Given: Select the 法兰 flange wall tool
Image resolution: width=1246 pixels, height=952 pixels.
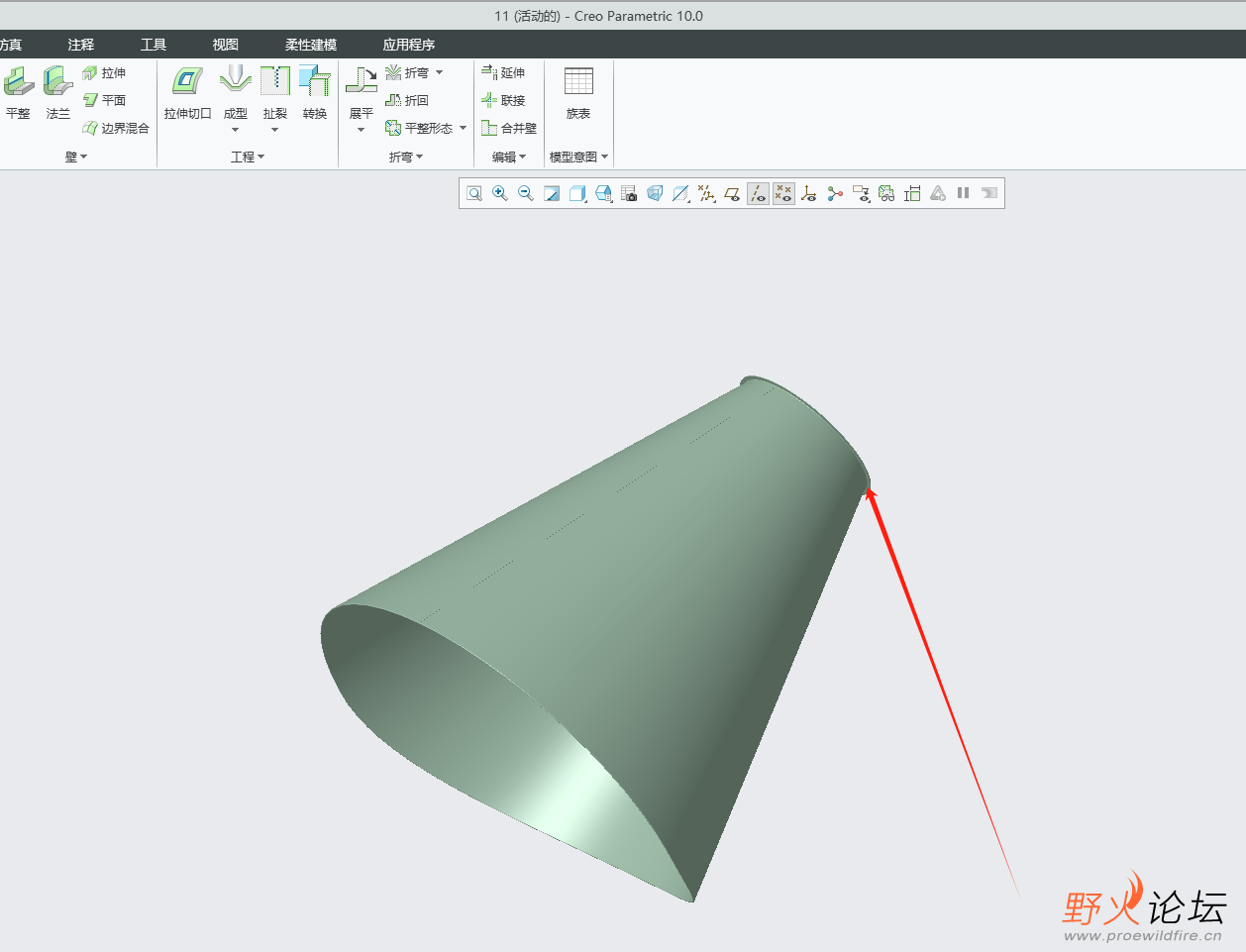Looking at the screenshot, I should click(x=58, y=93).
